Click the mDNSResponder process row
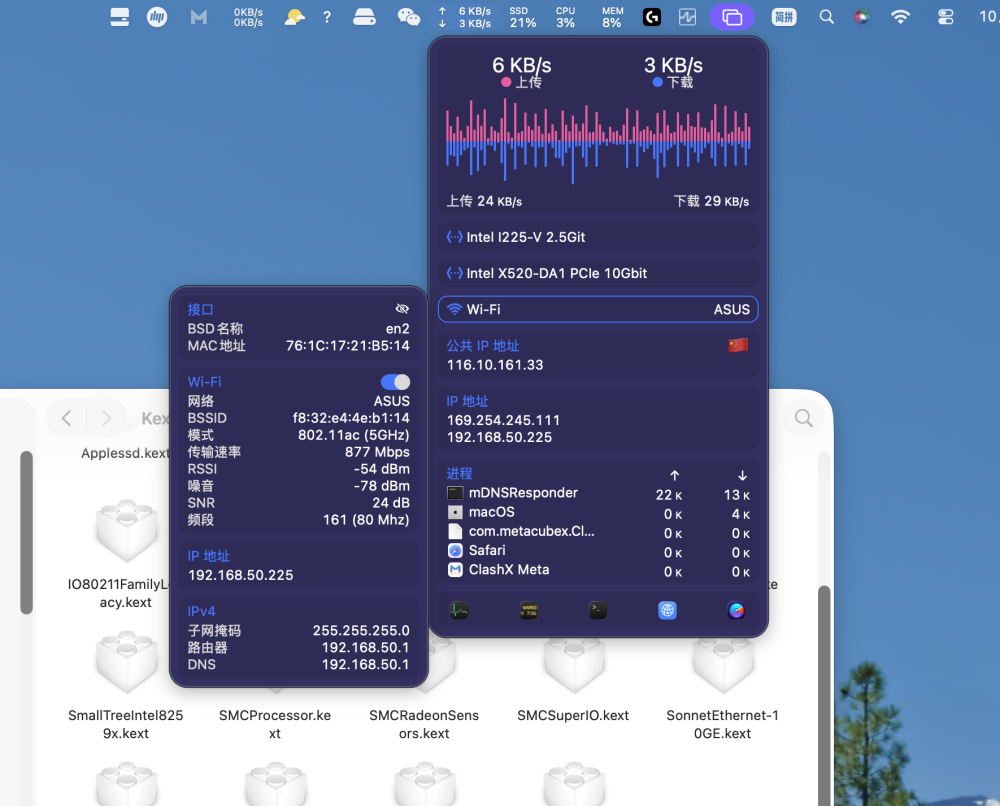 [598, 494]
